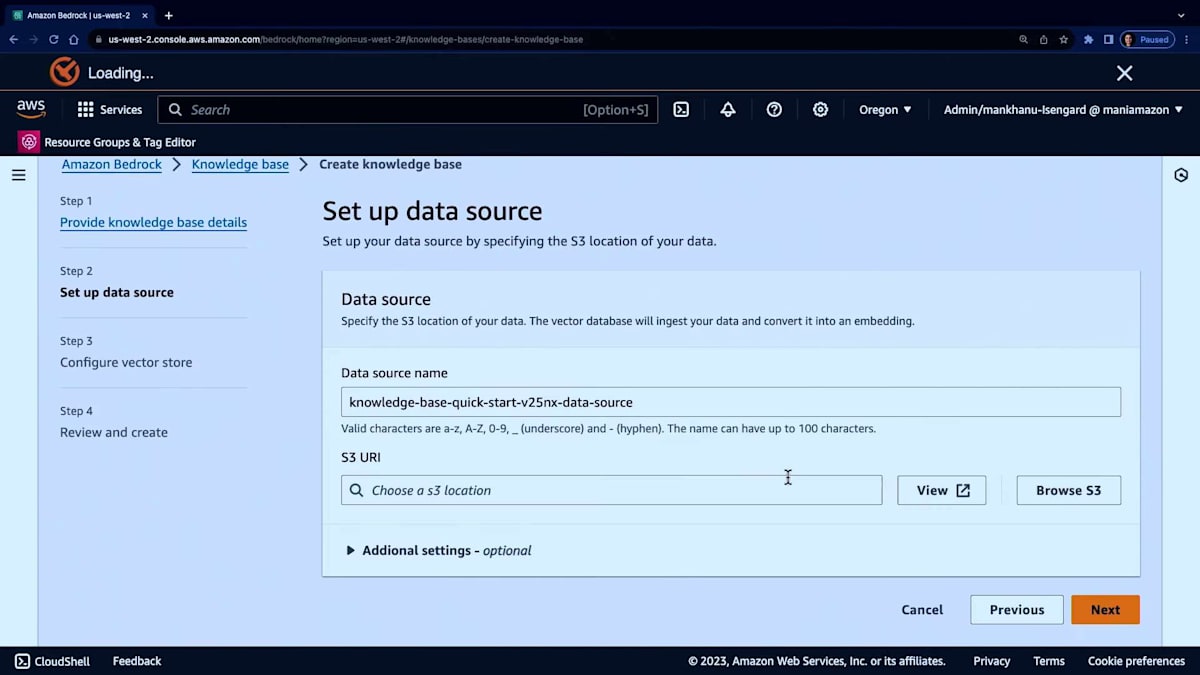Click the Review and create step text
The width and height of the screenshot is (1200, 675).
tap(114, 432)
